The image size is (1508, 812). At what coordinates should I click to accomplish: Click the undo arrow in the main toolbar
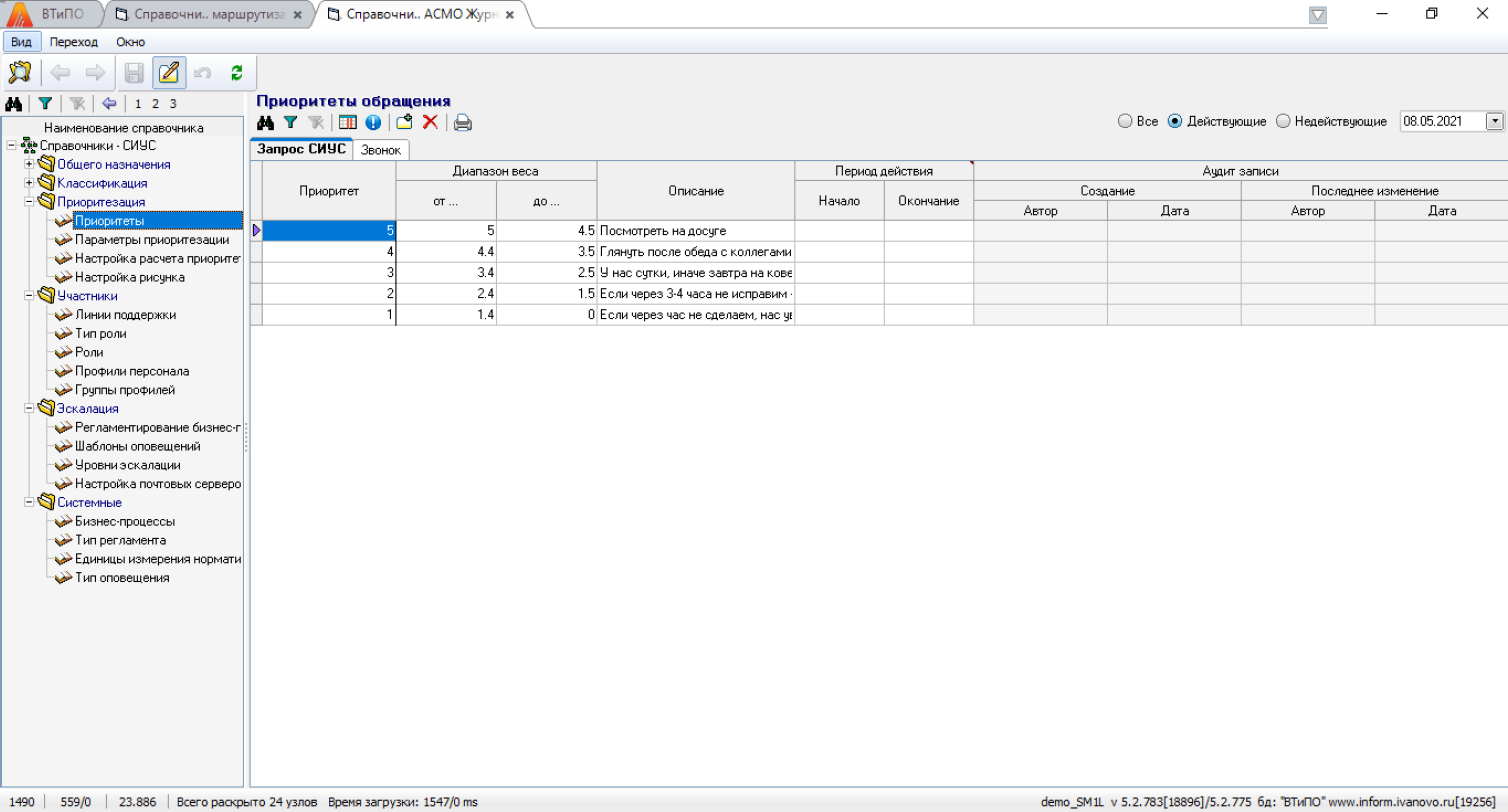203,73
